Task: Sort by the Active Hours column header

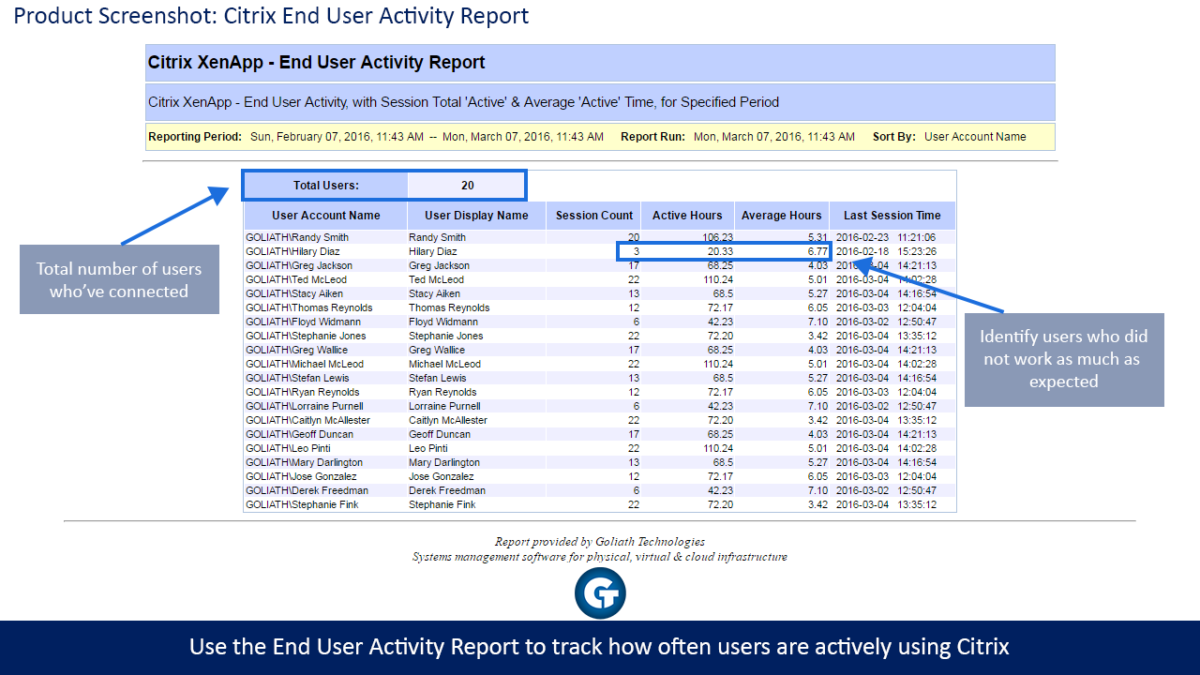Action: (687, 215)
